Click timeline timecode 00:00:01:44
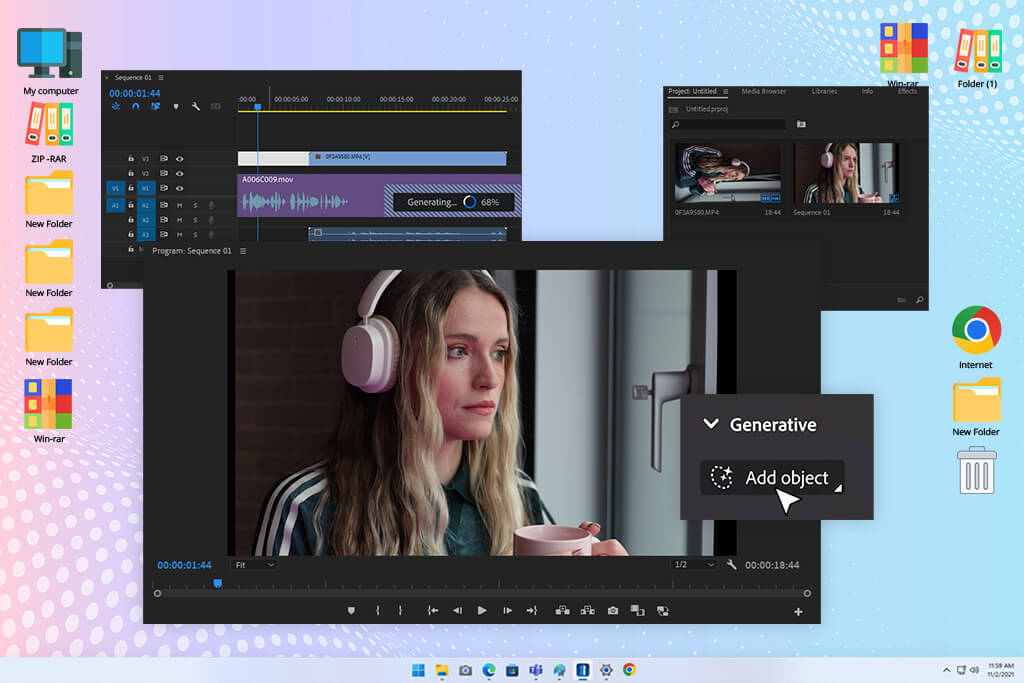This screenshot has height=683, width=1024. 135,93
